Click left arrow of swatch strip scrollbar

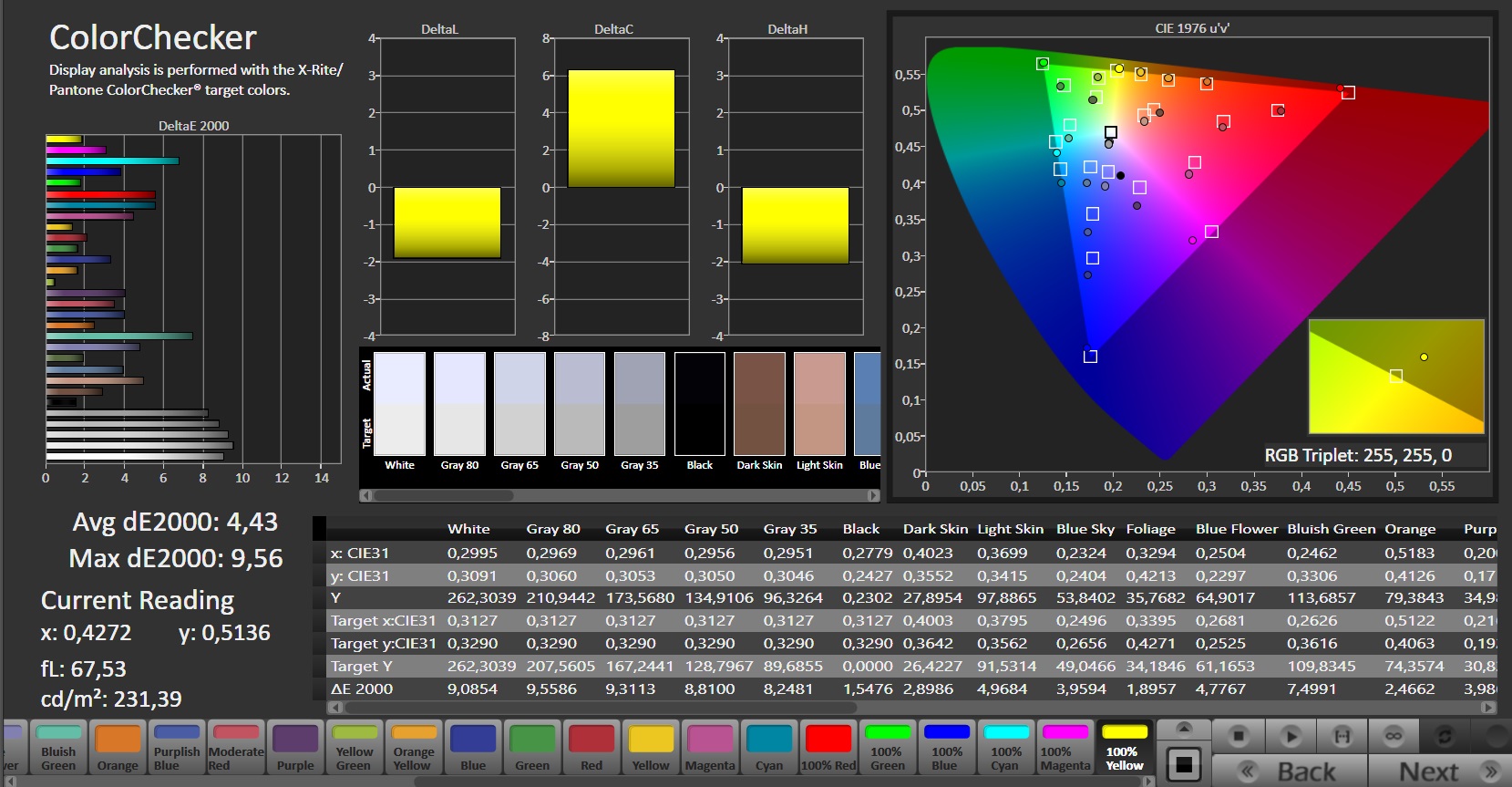[x=365, y=496]
